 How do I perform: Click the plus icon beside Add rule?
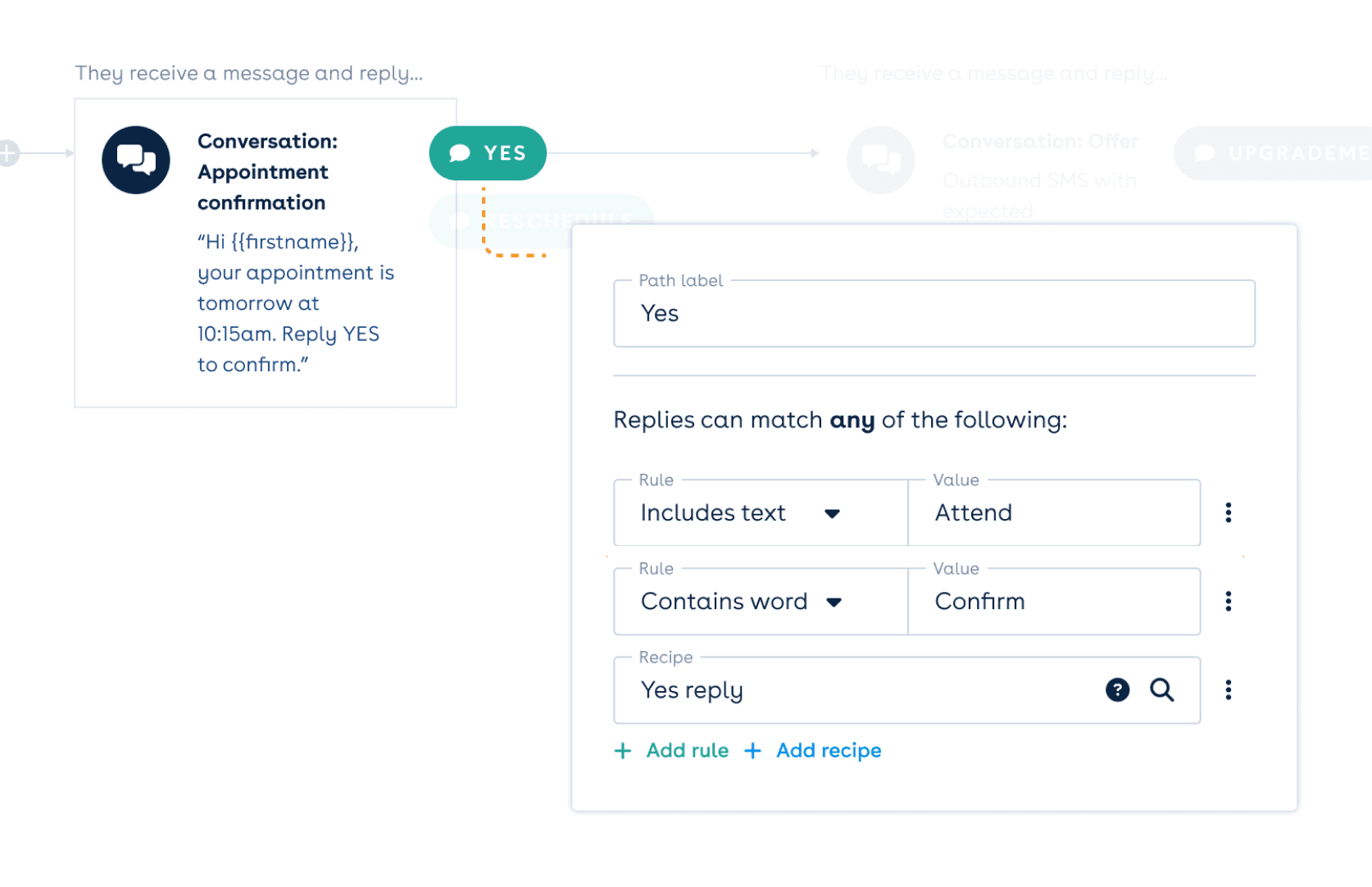623,751
